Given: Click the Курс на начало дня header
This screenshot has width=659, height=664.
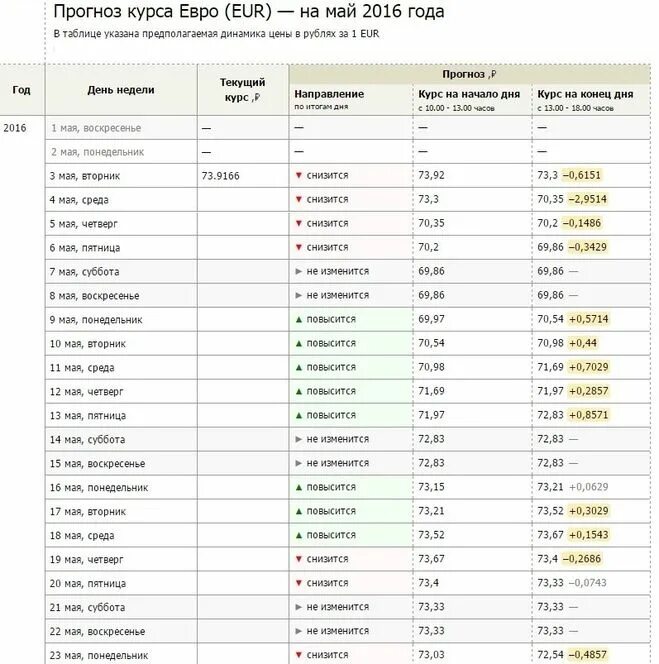Looking at the screenshot, I should pos(468,93).
